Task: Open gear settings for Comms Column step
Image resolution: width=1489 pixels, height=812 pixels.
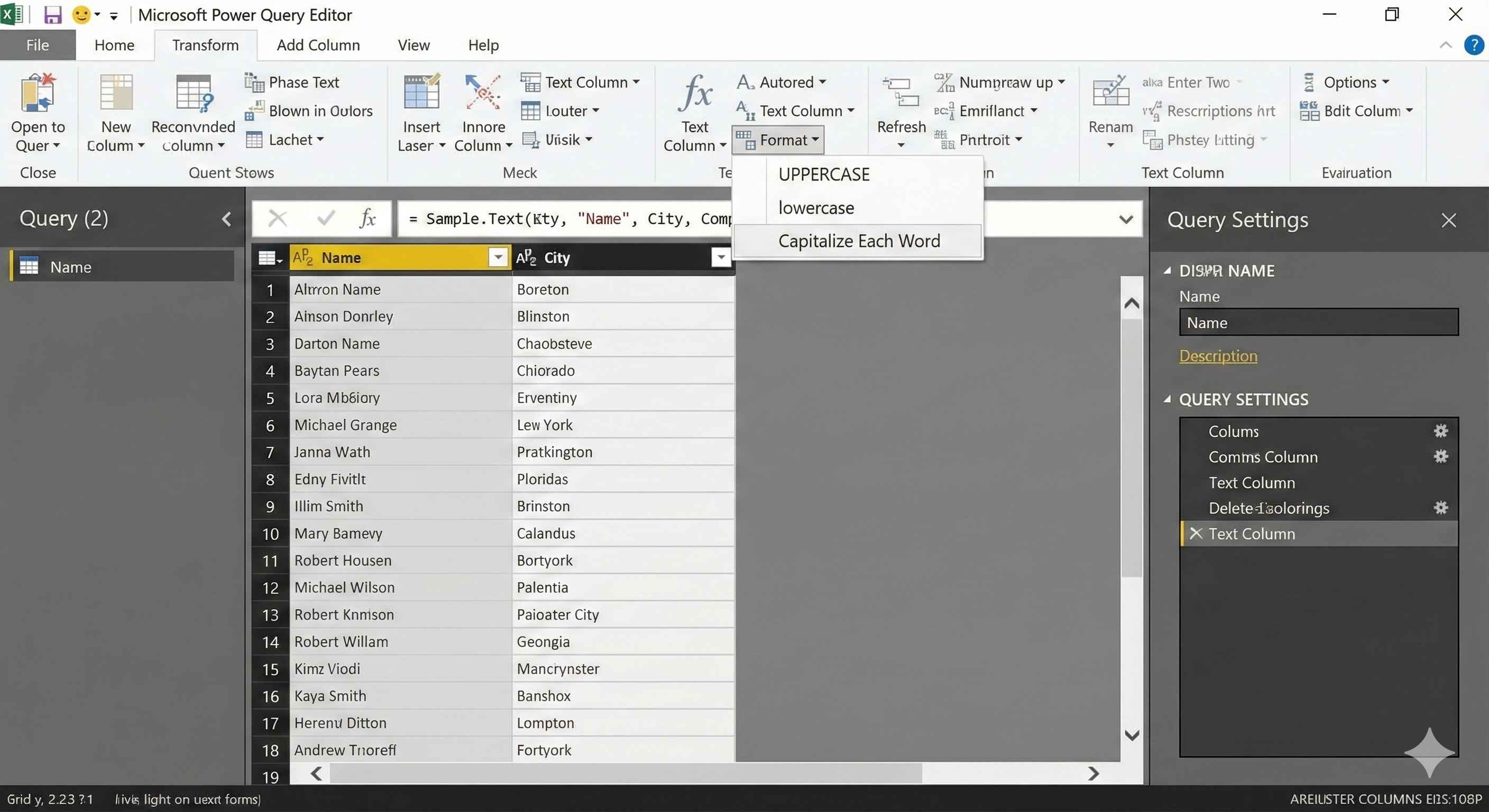Action: coord(1440,457)
